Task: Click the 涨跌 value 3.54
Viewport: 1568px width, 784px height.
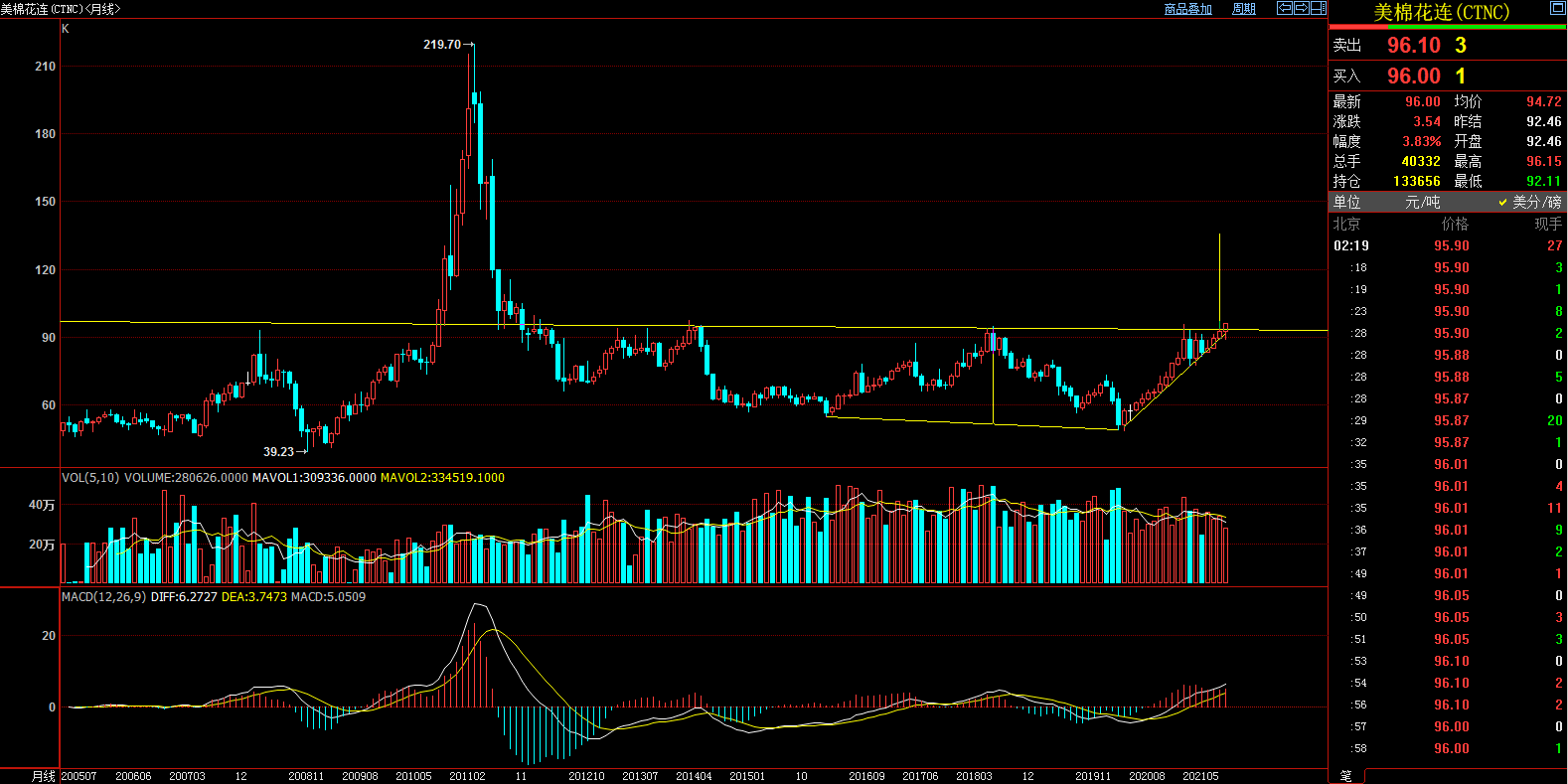Action: click(x=1427, y=121)
